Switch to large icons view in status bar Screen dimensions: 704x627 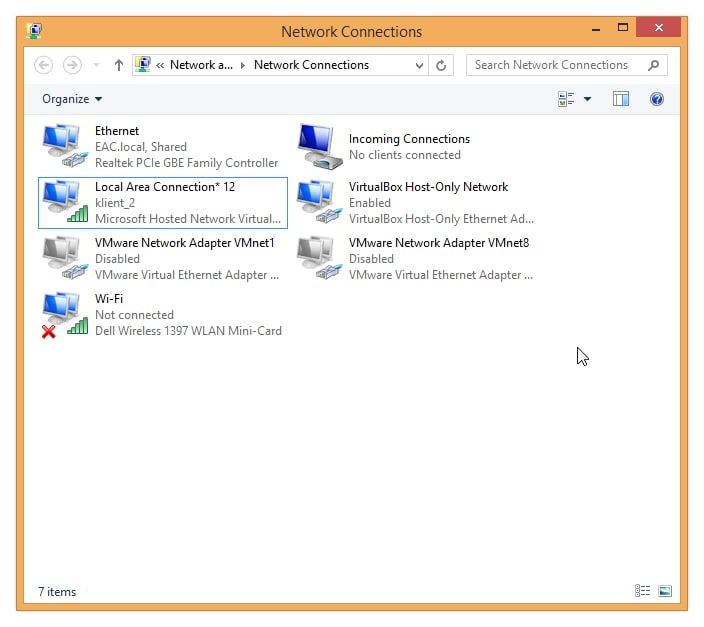tap(664, 591)
